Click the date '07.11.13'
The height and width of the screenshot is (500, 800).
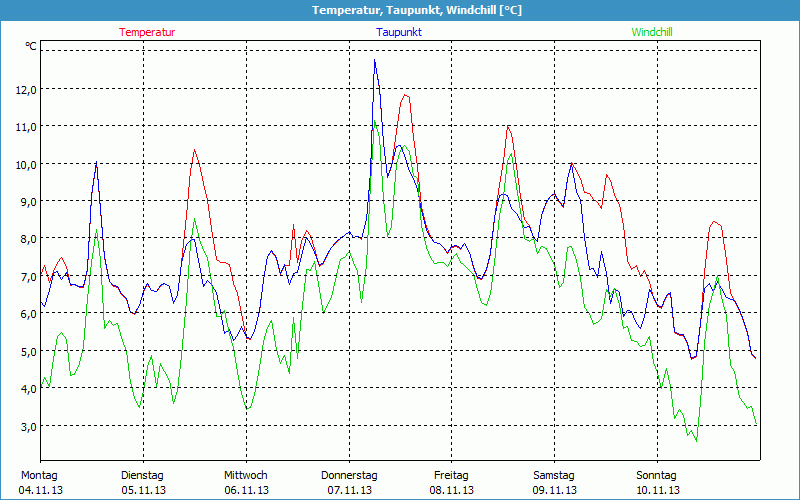pos(349,490)
